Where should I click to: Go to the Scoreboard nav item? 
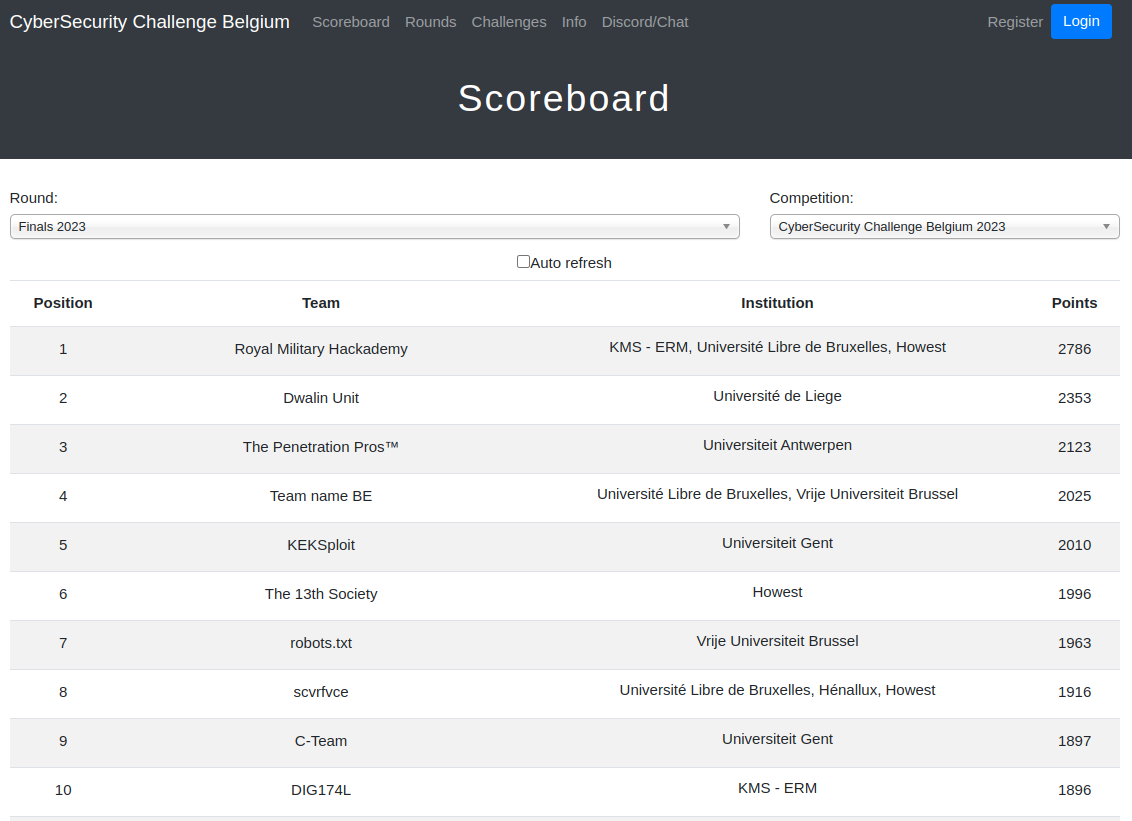pyautogui.click(x=351, y=22)
